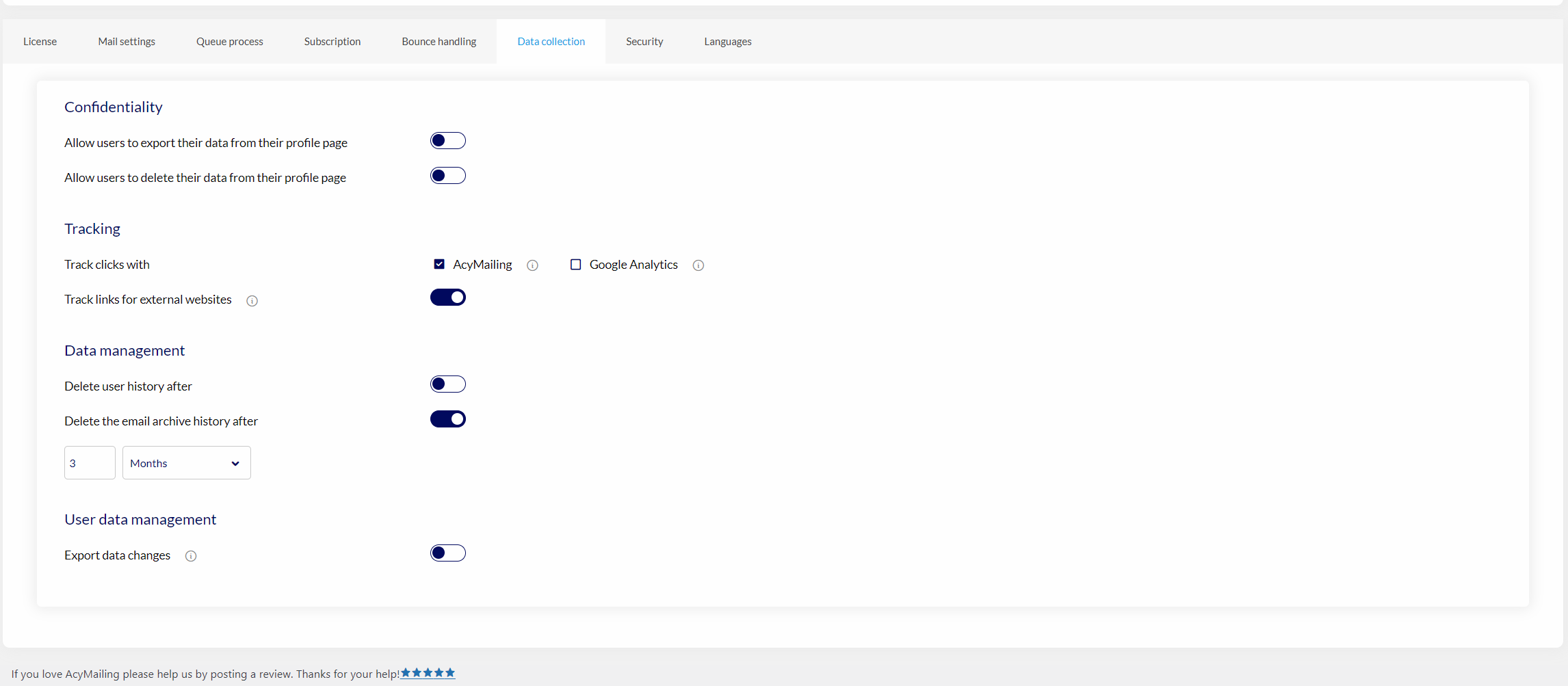The image size is (1568, 686).
Task: Open the Months time unit dropdown
Action: (186, 463)
